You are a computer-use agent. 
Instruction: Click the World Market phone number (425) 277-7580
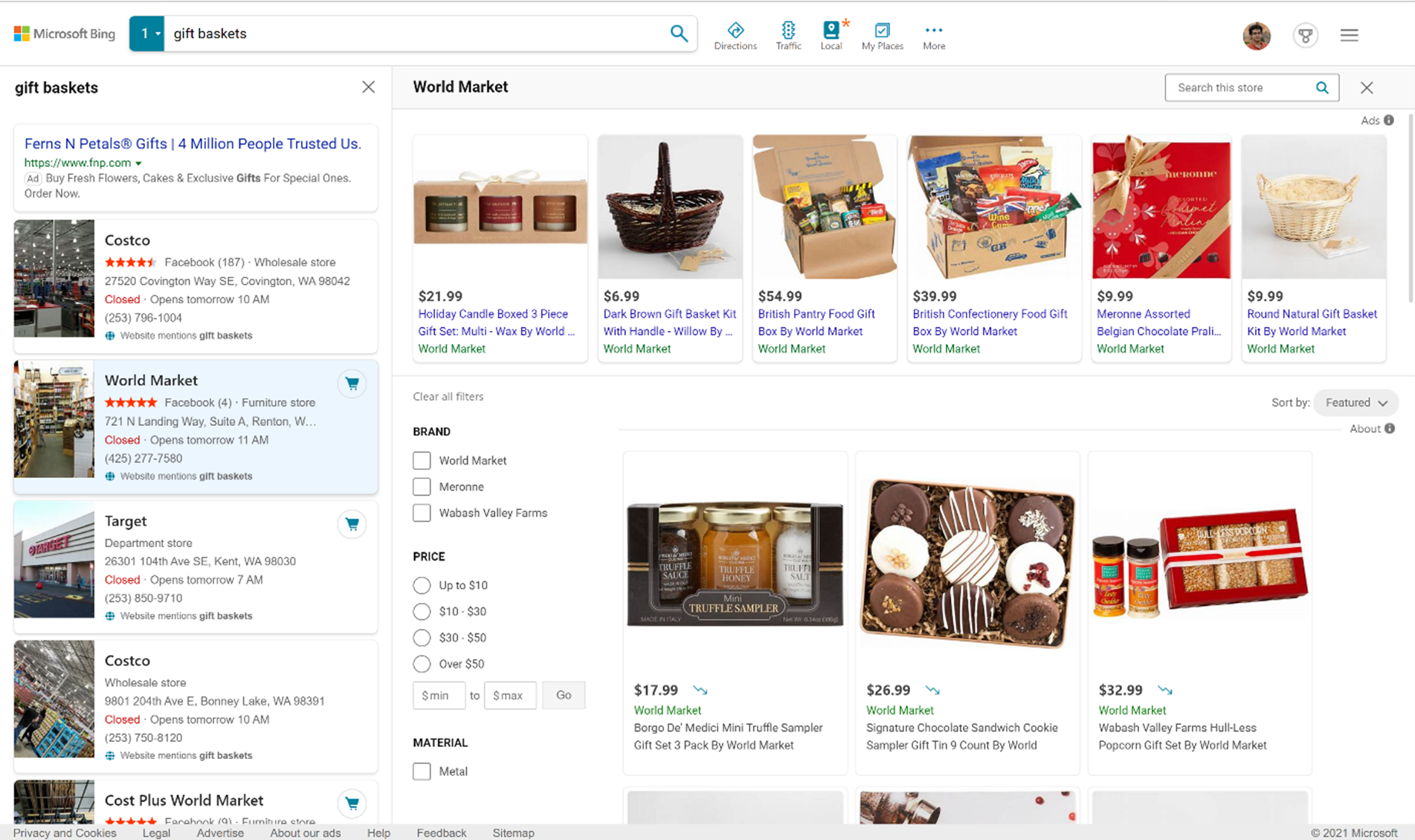(144, 459)
